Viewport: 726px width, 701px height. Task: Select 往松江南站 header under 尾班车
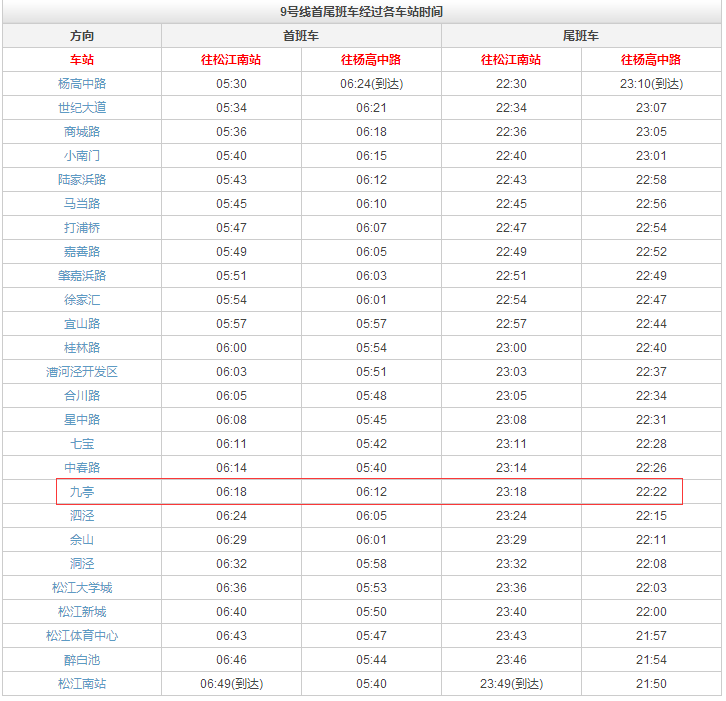tap(511, 60)
